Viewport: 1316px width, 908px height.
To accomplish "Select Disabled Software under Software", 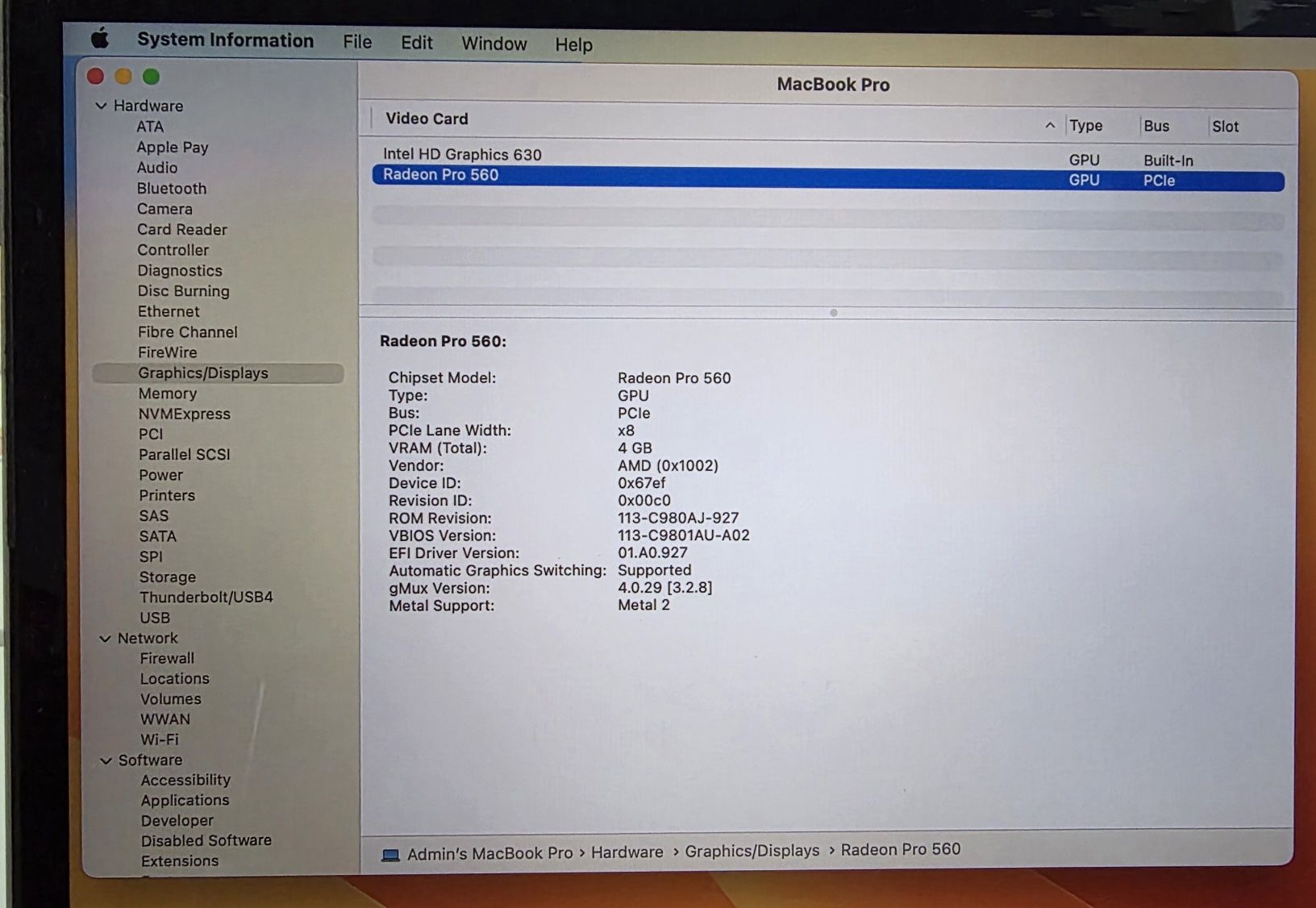I will click(x=206, y=841).
